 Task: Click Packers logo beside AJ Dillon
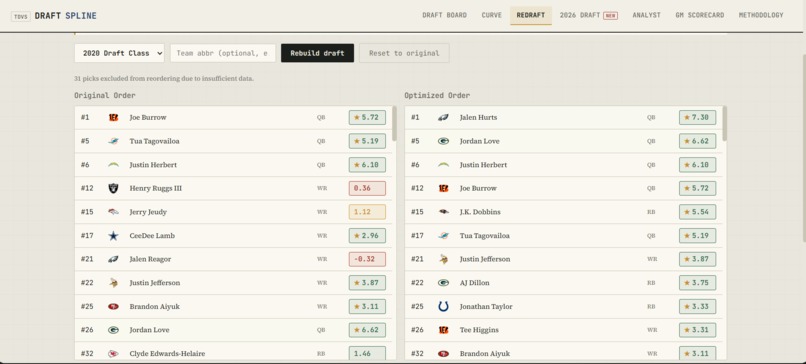(443, 283)
